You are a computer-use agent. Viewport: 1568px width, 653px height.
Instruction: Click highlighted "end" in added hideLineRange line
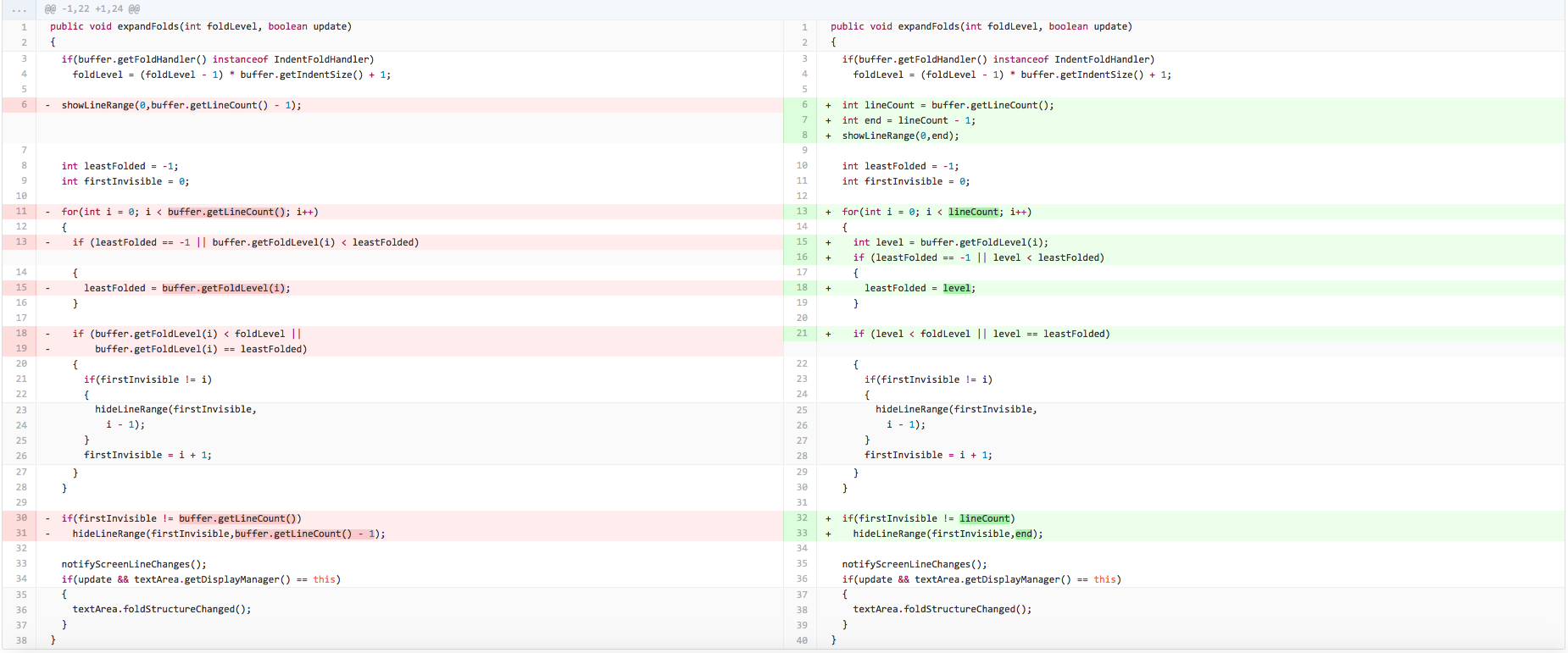point(1024,534)
